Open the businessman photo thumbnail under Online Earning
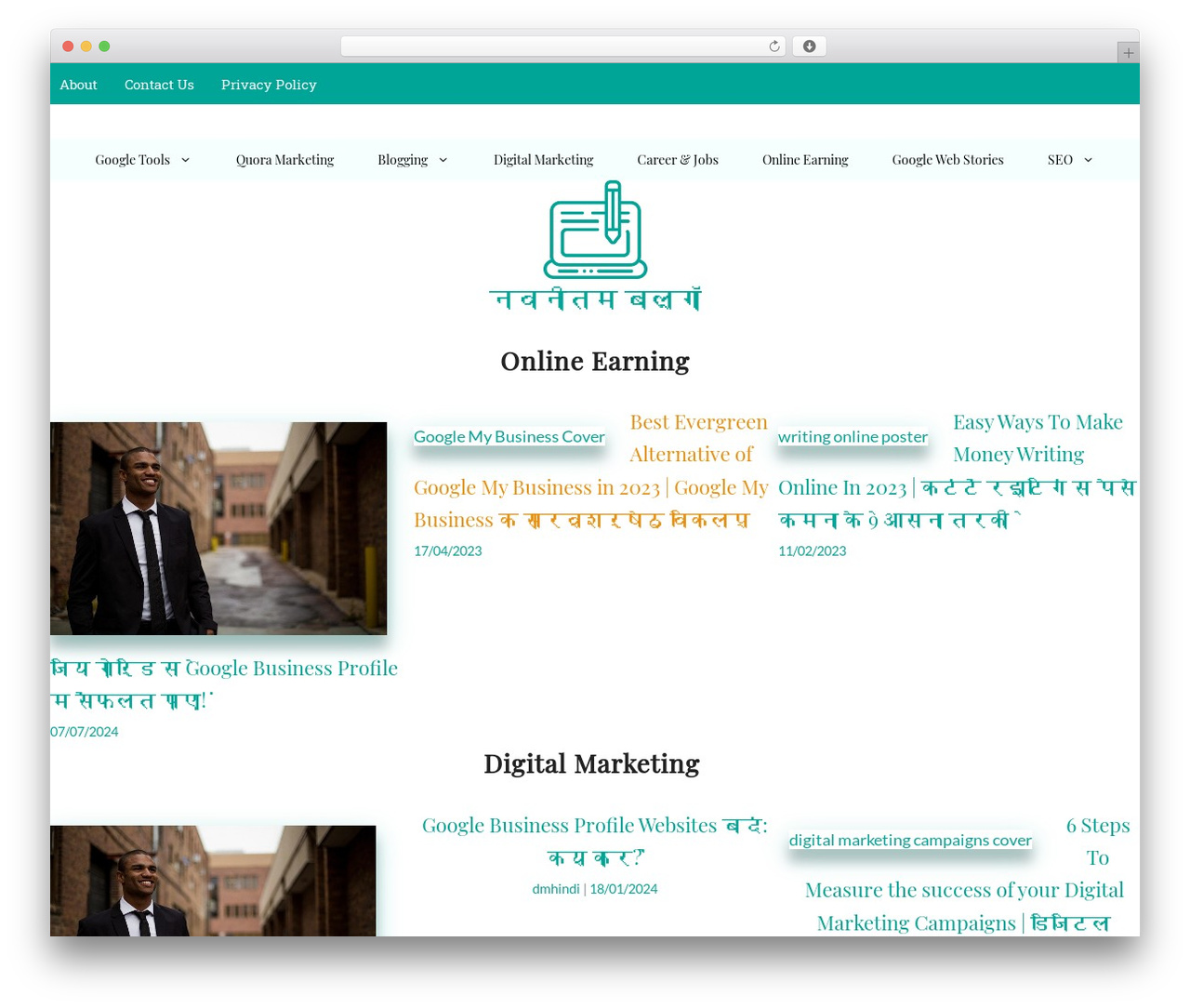This screenshot has width=1190, height=1008. pyautogui.click(x=218, y=528)
